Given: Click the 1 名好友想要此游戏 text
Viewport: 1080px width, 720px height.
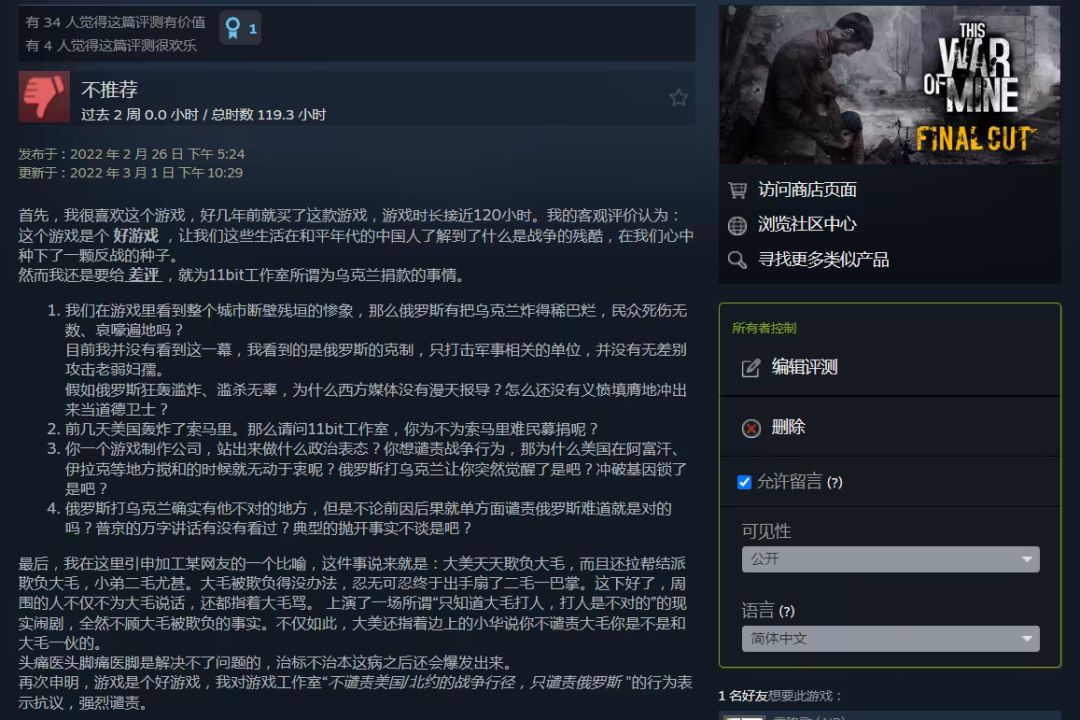Looking at the screenshot, I should click(x=780, y=696).
